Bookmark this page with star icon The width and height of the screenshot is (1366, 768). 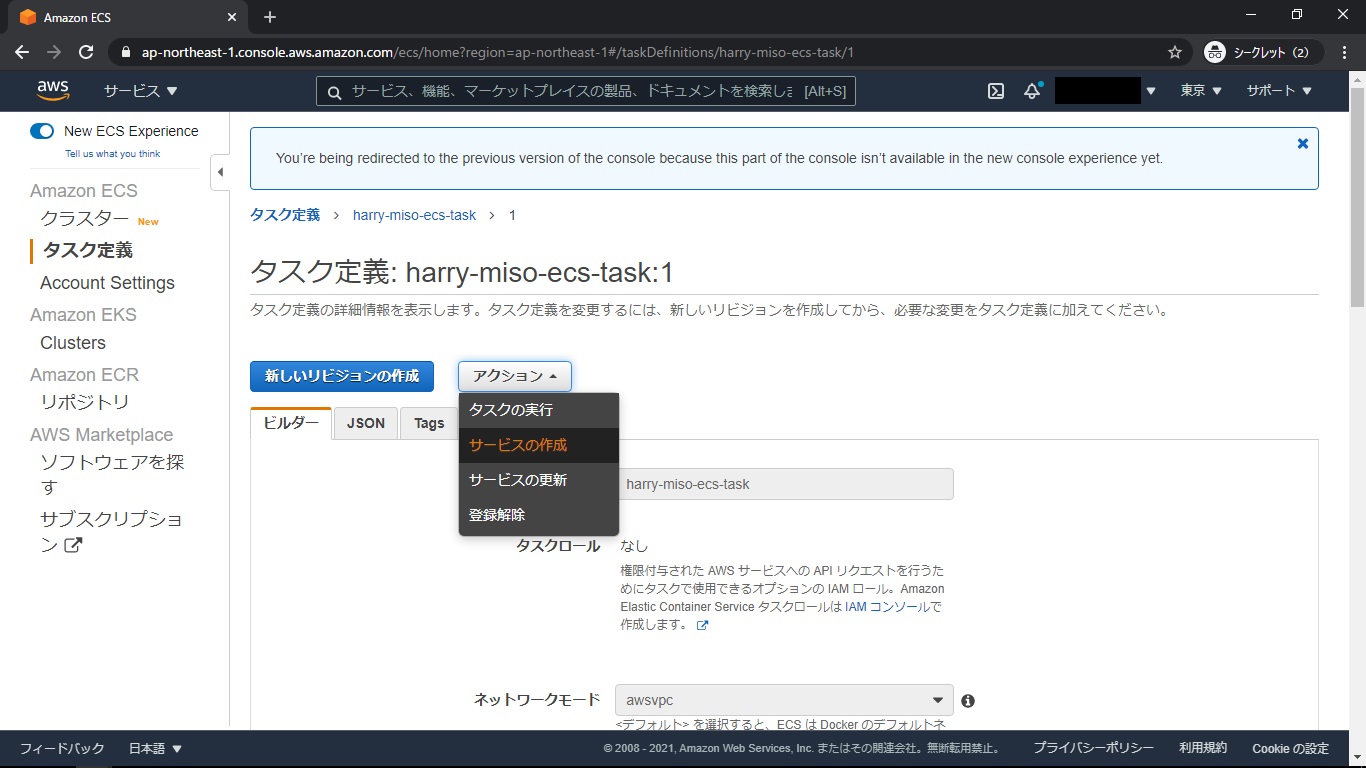tap(1174, 52)
